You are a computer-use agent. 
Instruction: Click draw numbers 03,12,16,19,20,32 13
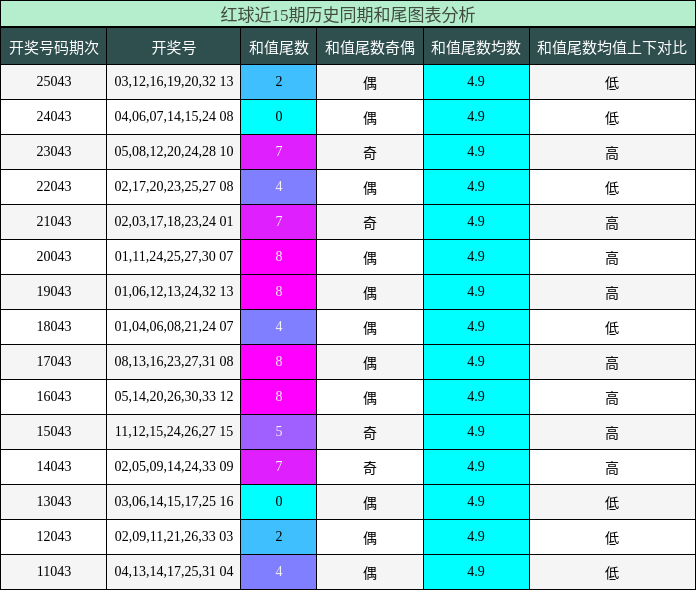[174, 82]
